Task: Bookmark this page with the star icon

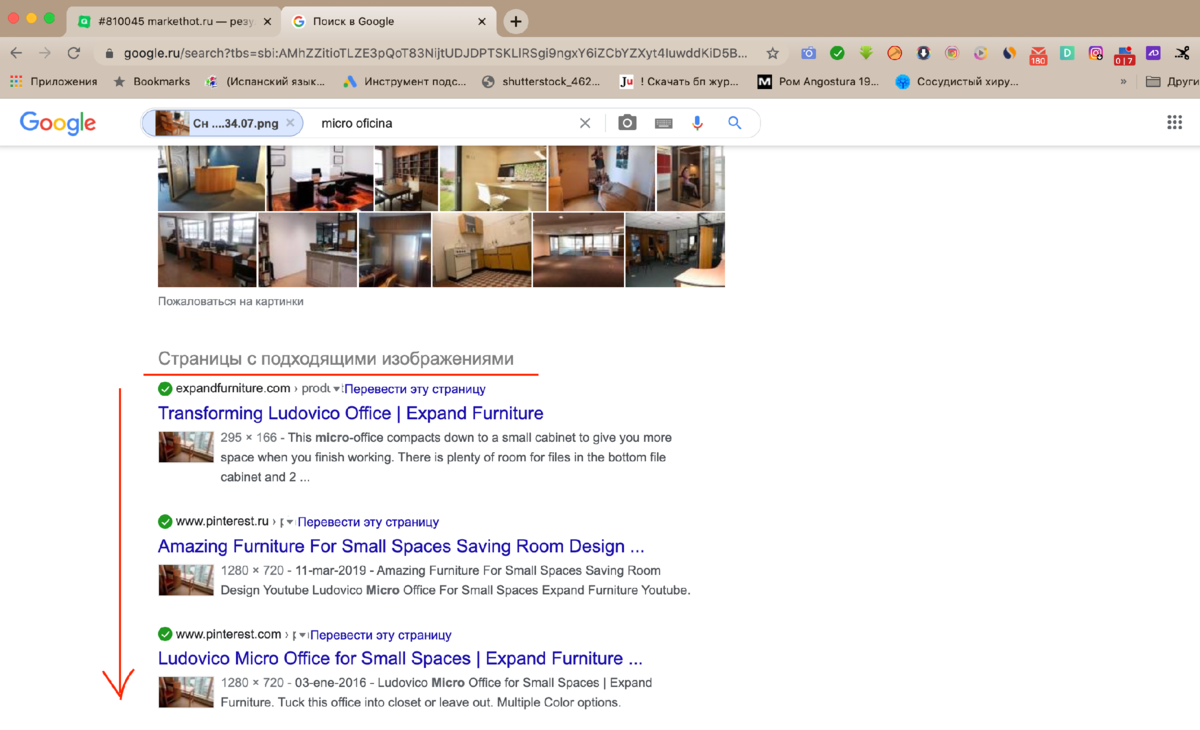Action: (x=772, y=53)
